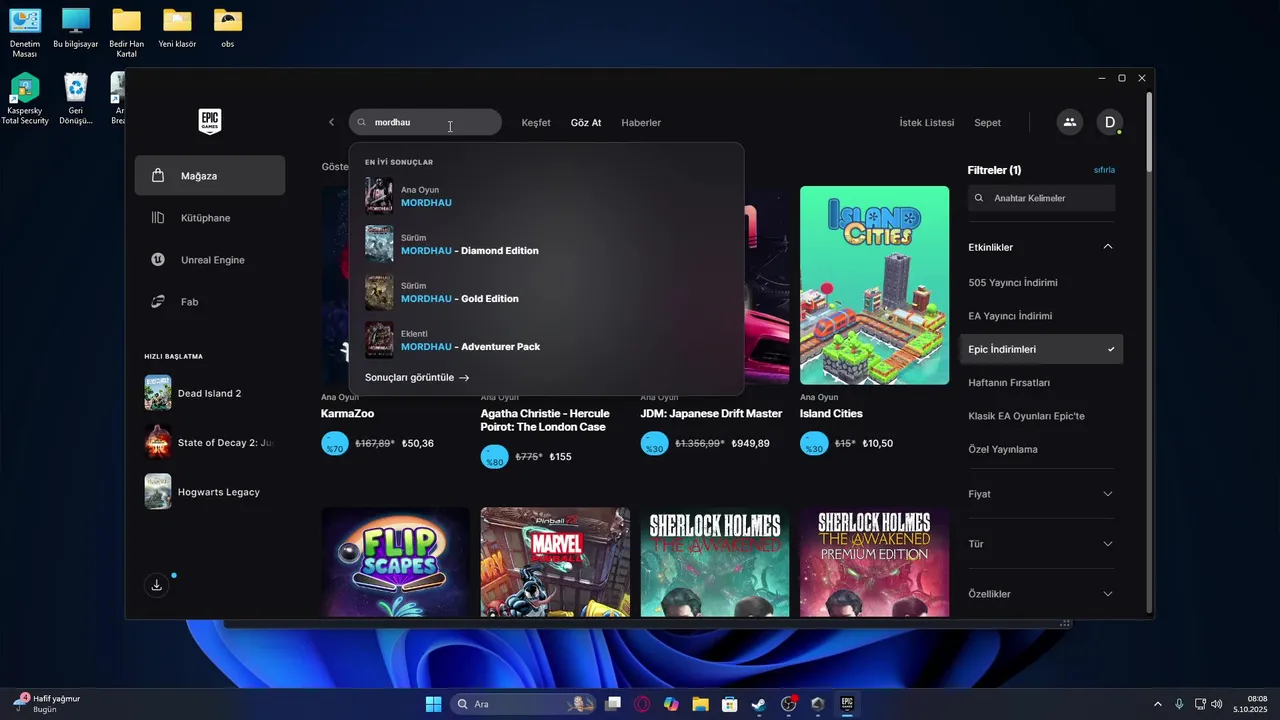Select MORDHAU - Gold Edition result
Viewport: 1280px width, 720px height.
pos(546,292)
